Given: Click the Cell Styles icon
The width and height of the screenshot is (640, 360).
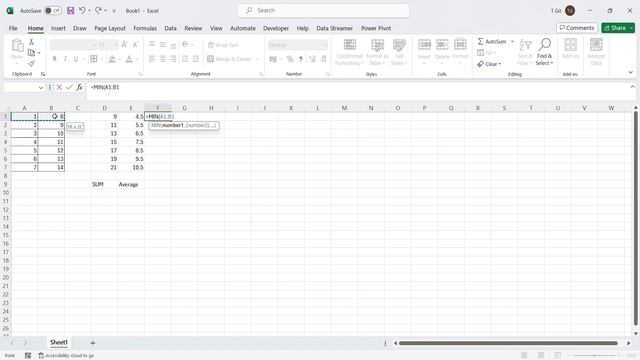Looking at the screenshot, I should pyautogui.click(x=399, y=45).
